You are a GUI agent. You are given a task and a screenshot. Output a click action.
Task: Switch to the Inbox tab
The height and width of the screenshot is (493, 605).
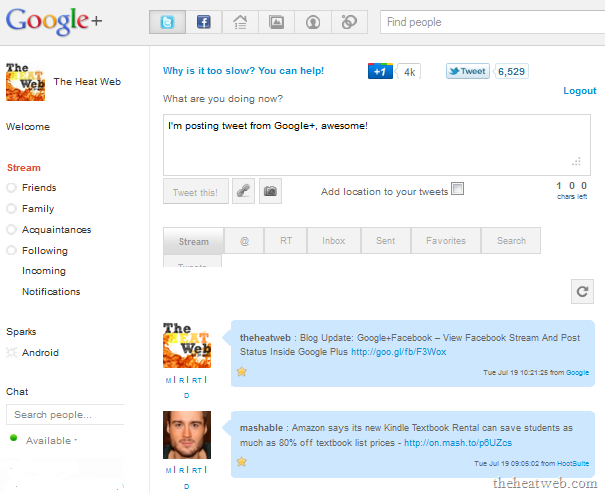pyautogui.click(x=334, y=241)
